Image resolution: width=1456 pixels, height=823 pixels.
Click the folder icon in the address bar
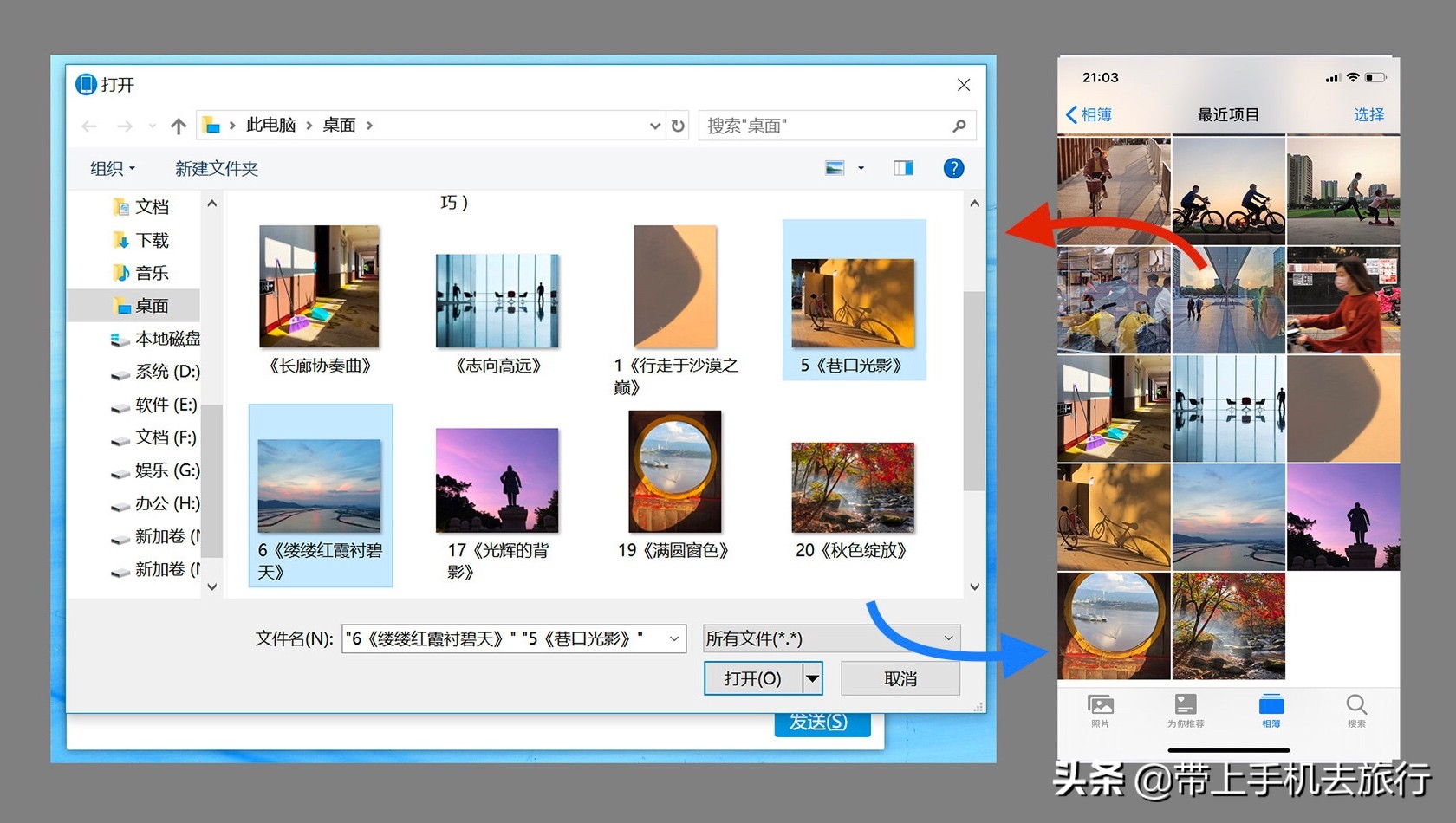click(211, 125)
